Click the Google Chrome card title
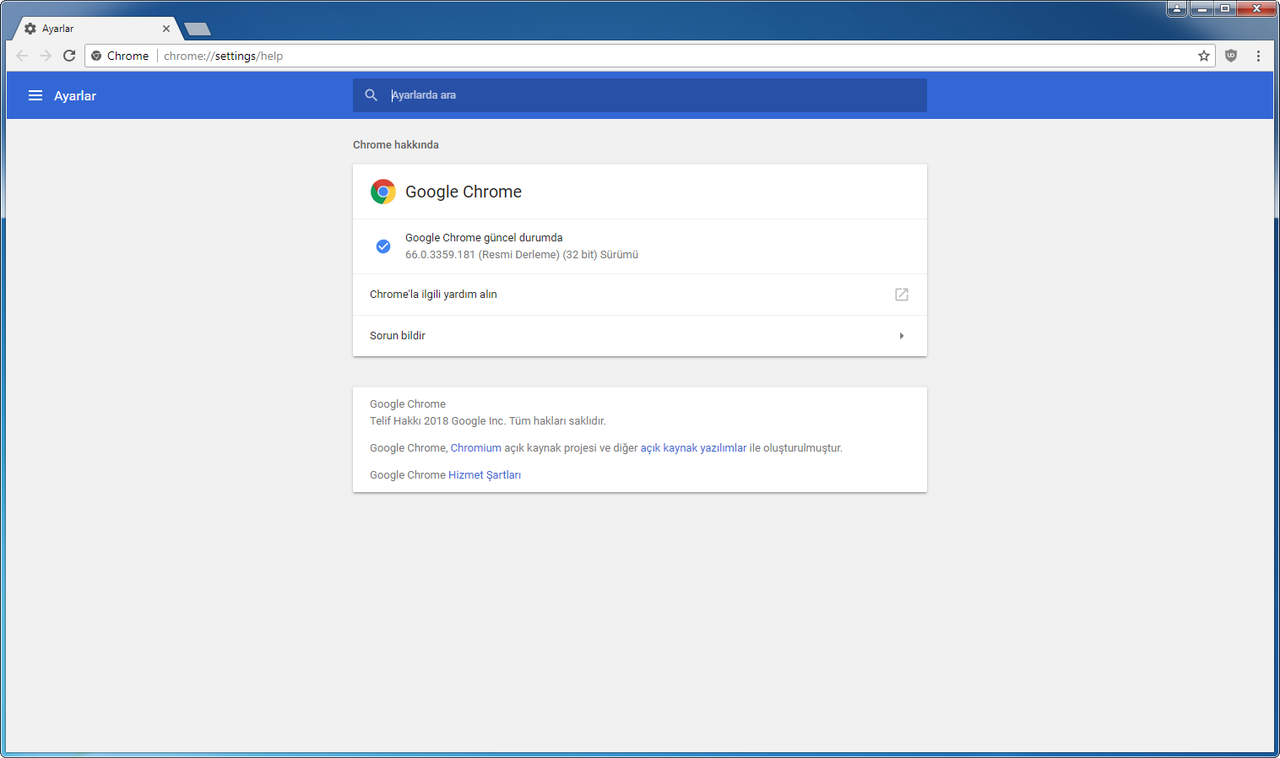The height and width of the screenshot is (758, 1280). coord(463,192)
